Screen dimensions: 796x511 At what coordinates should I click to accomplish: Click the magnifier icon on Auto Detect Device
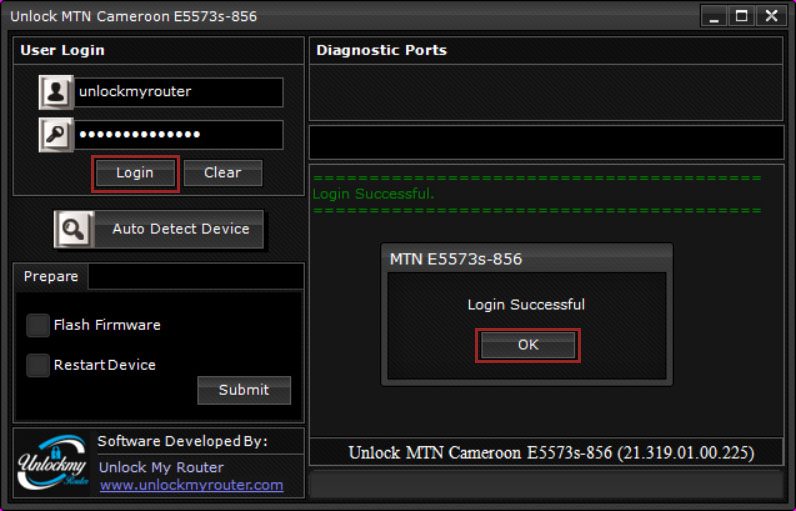tap(73, 229)
